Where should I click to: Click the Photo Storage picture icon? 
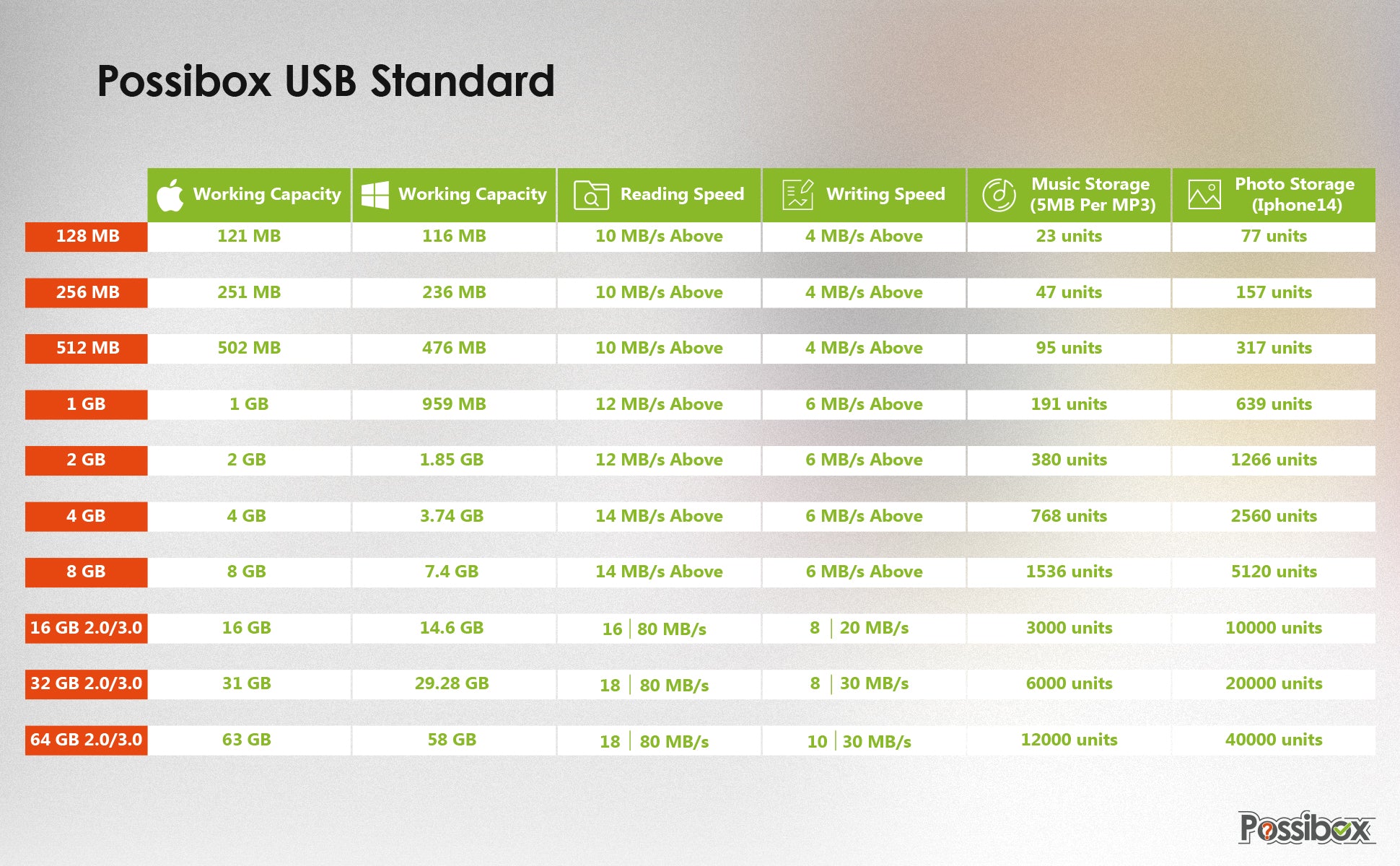pyautogui.click(x=1204, y=195)
